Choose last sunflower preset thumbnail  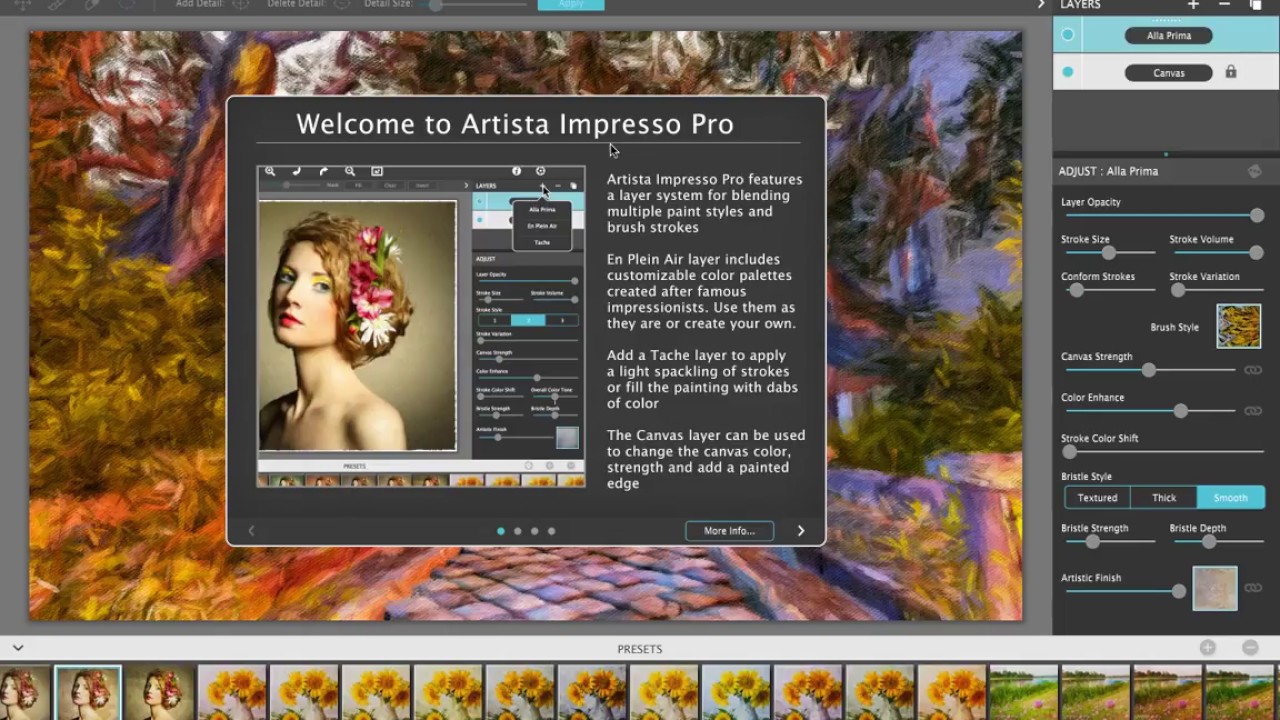(x=952, y=693)
